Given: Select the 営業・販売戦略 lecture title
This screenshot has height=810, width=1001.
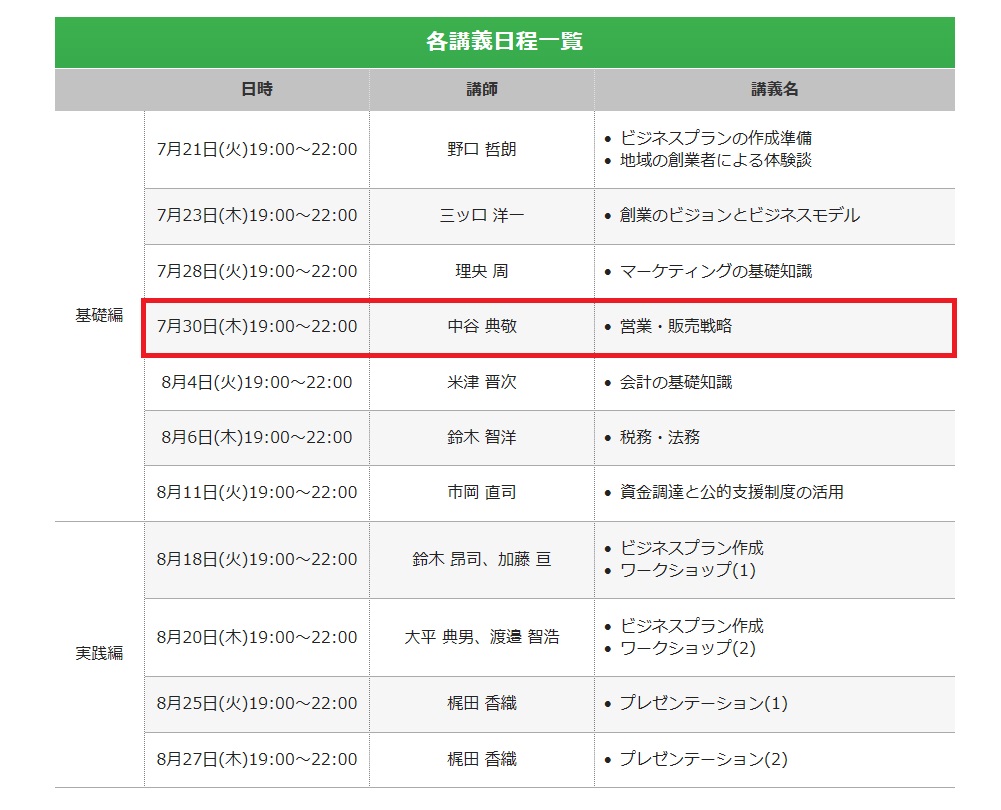Looking at the screenshot, I should pos(680,326).
